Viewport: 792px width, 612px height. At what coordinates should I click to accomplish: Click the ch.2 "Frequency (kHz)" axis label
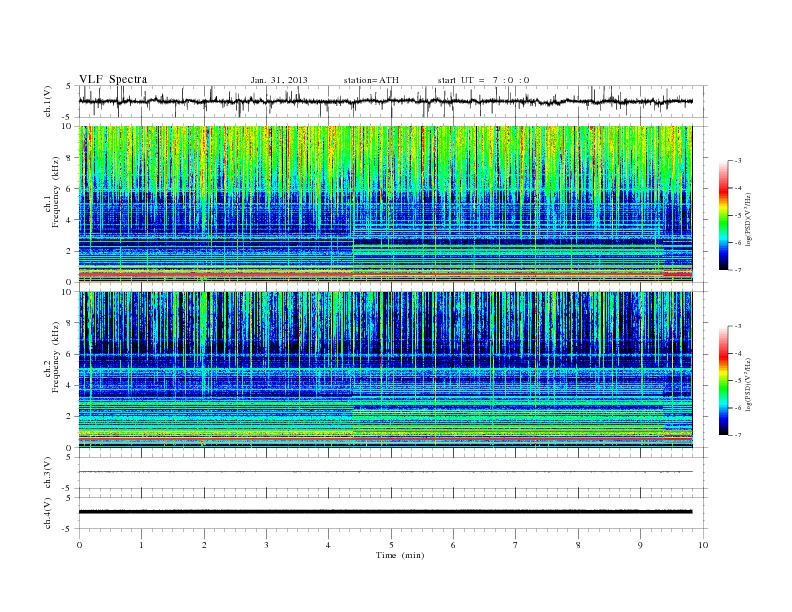pos(56,356)
